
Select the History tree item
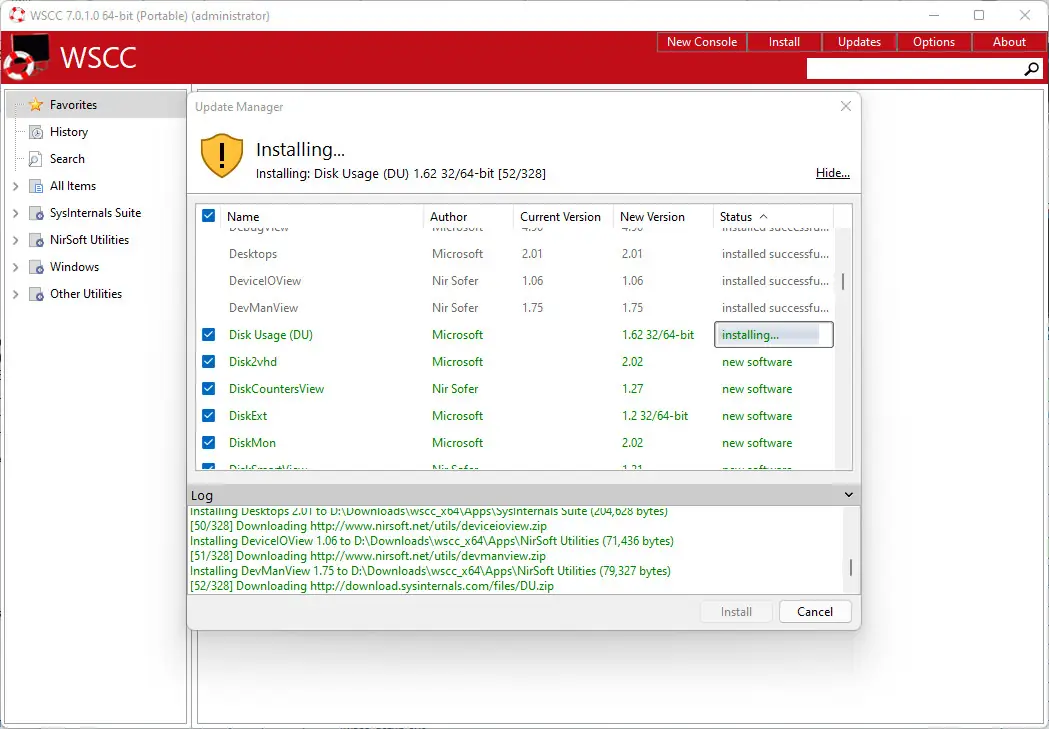coord(68,132)
